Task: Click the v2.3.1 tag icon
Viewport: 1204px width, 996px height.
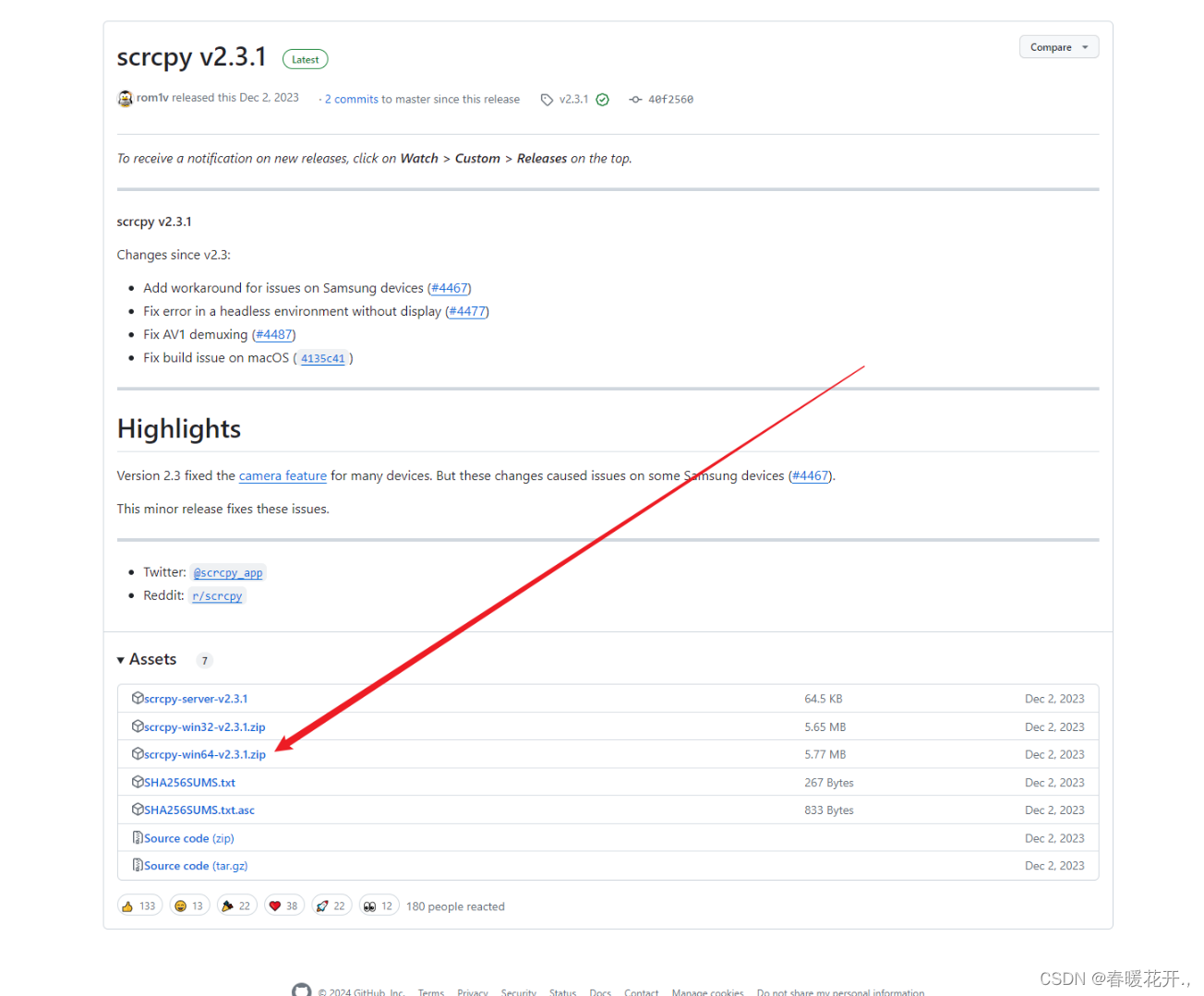Action: [547, 100]
